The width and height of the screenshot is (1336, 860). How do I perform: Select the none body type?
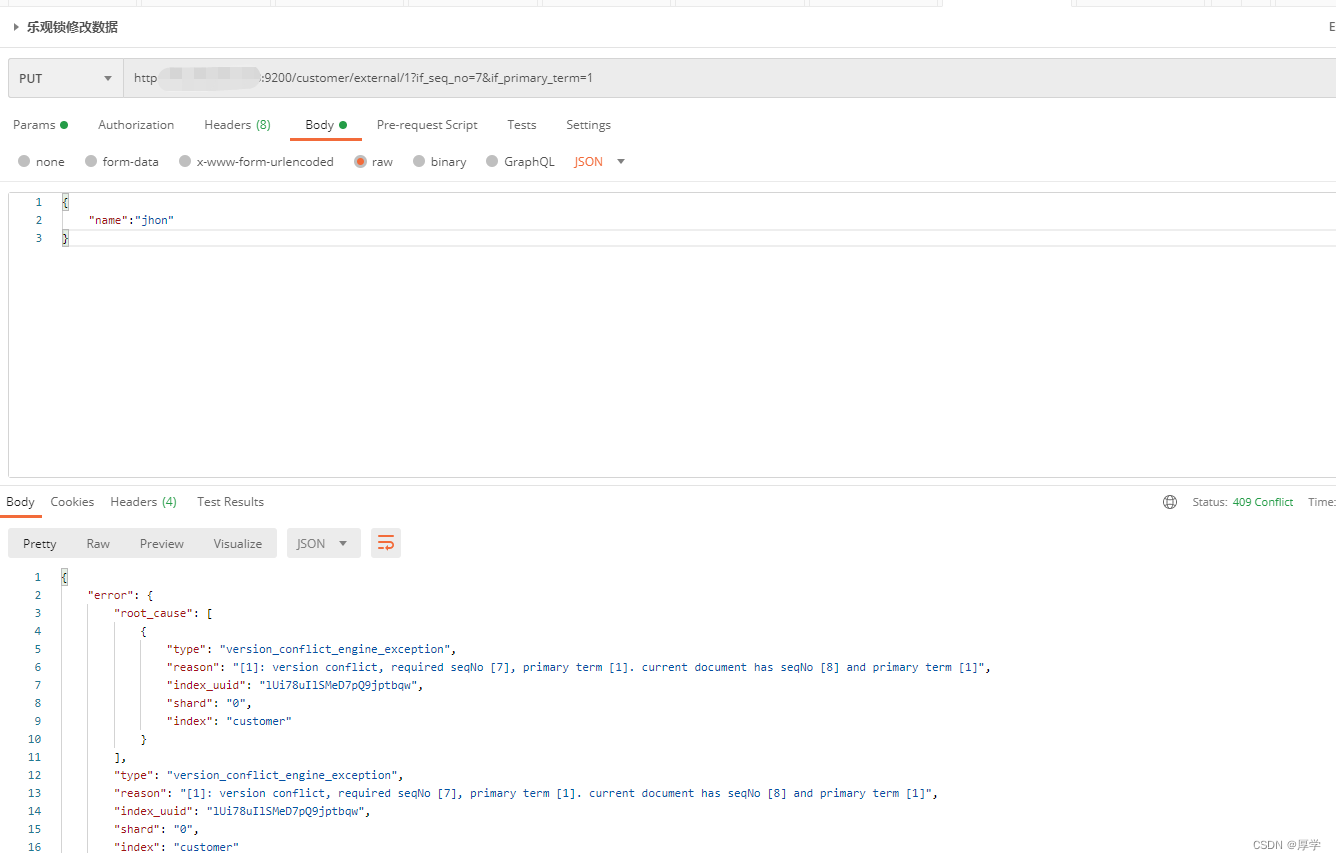click(x=41, y=162)
